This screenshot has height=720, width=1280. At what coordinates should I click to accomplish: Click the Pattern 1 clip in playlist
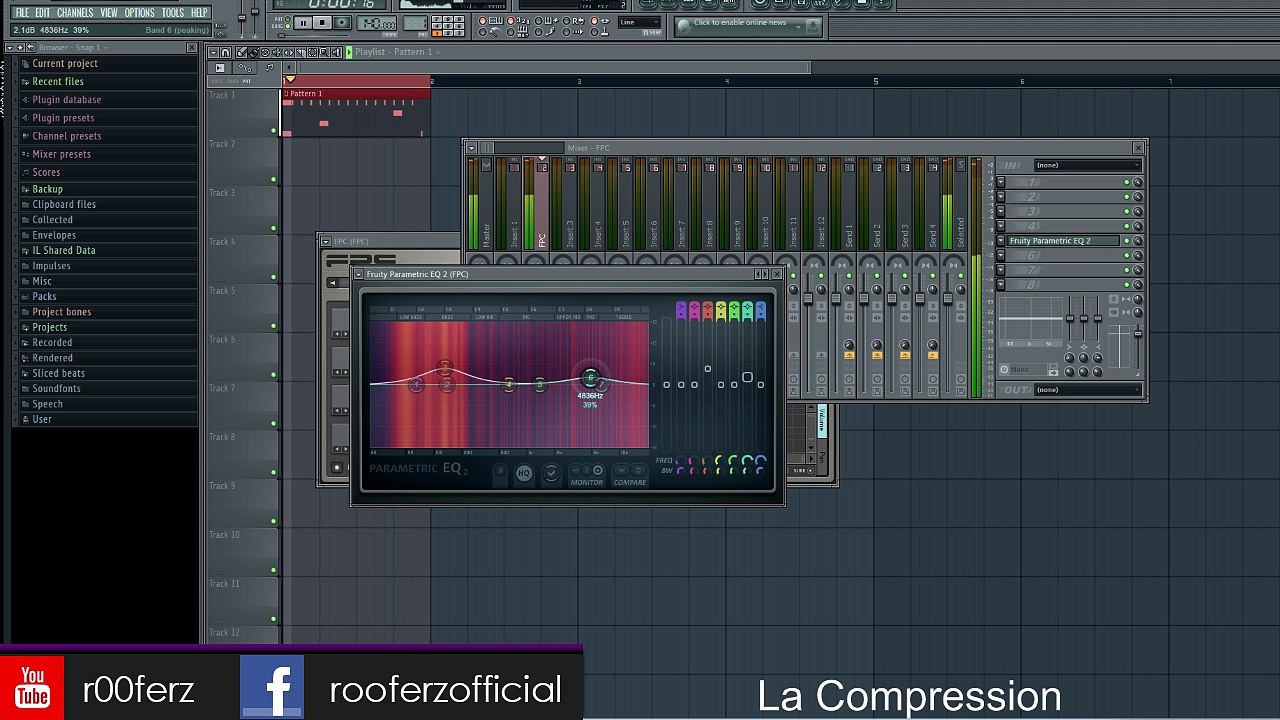click(356, 112)
